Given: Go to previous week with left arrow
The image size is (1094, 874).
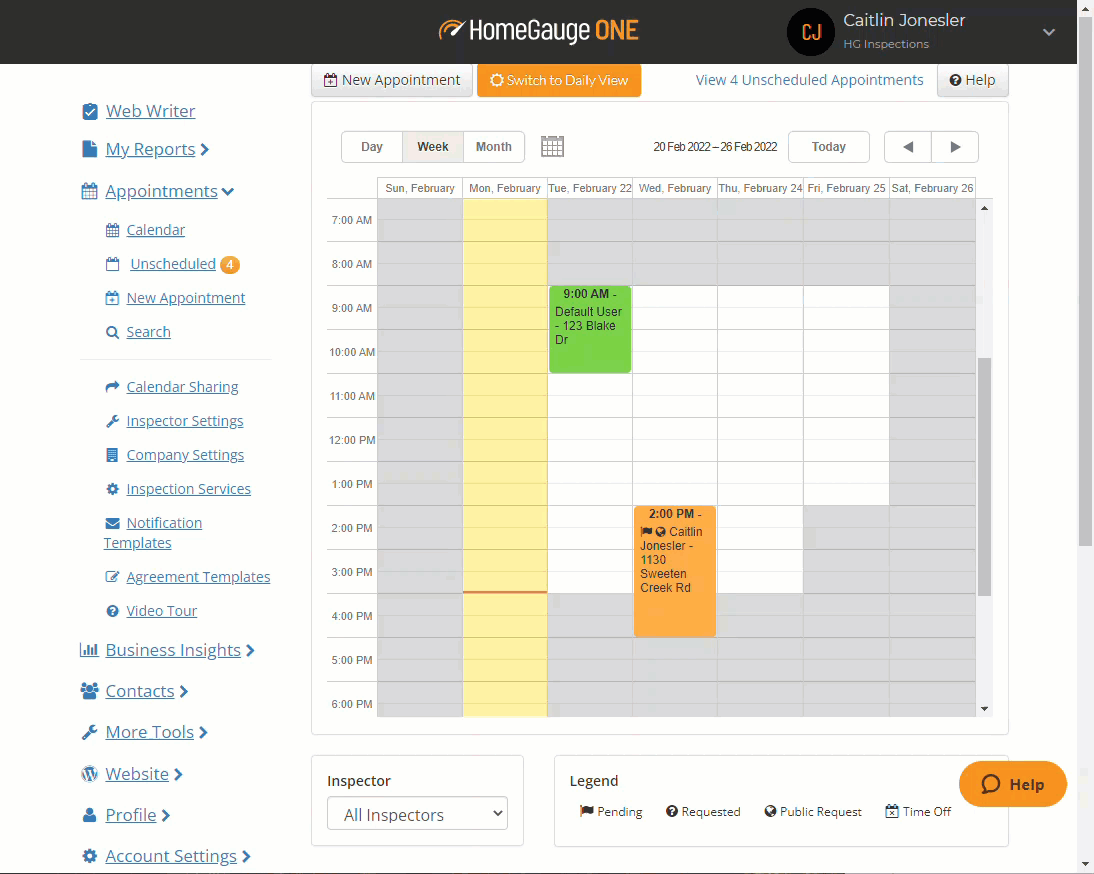Looking at the screenshot, I should tap(908, 147).
